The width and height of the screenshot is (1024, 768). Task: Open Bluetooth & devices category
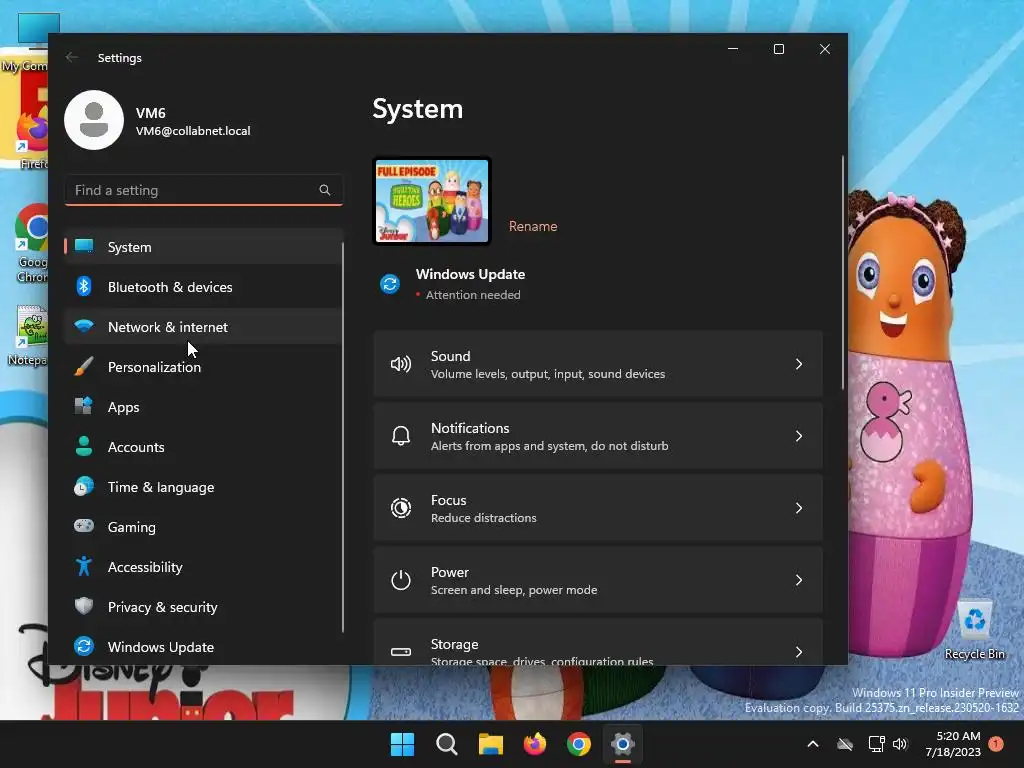tap(203, 287)
